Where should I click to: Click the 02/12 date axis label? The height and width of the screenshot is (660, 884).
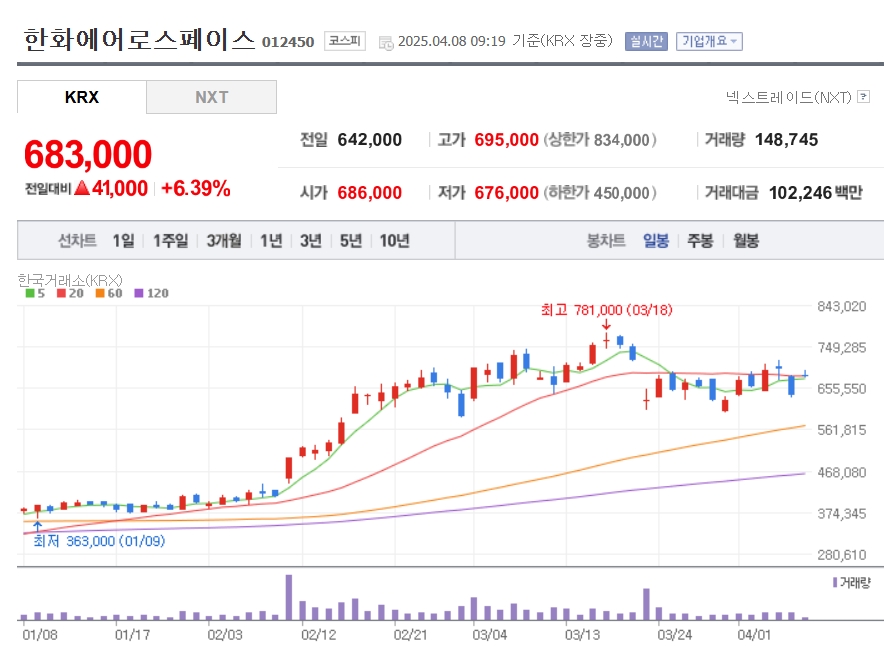point(319,635)
